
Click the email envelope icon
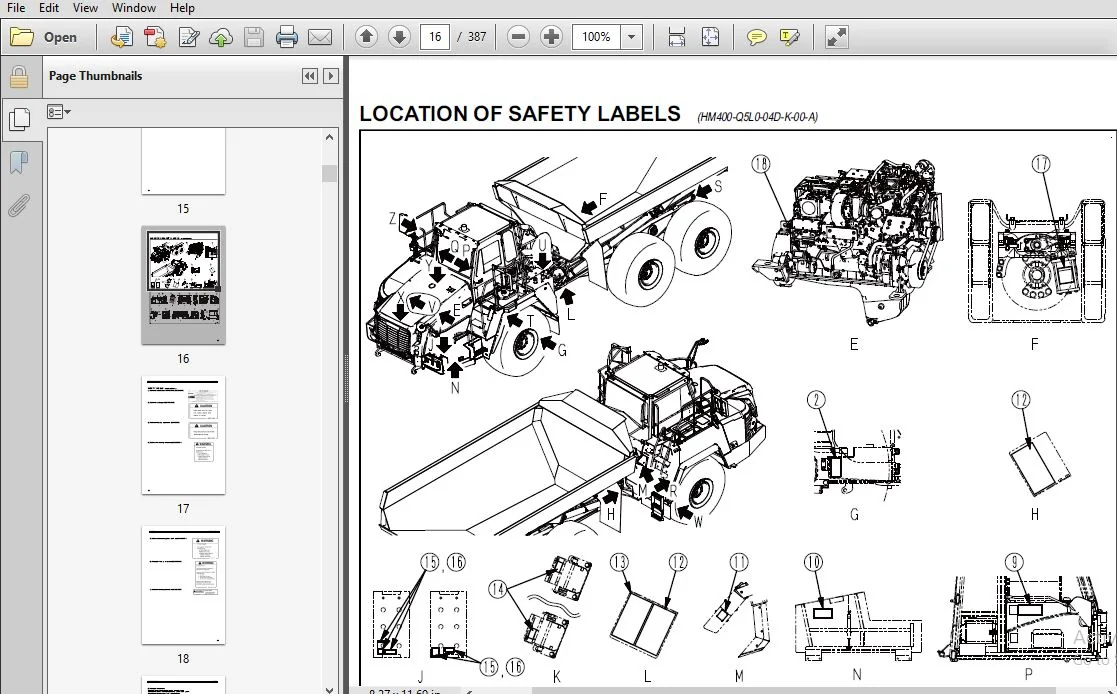click(320, 37)
